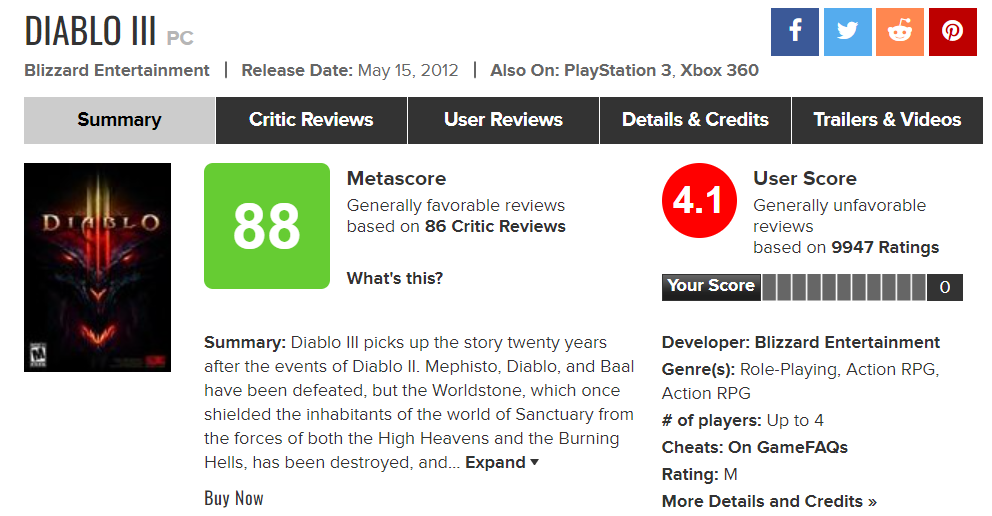Click the Twitter share icon
992x516 pixels.
pos(848,31)
